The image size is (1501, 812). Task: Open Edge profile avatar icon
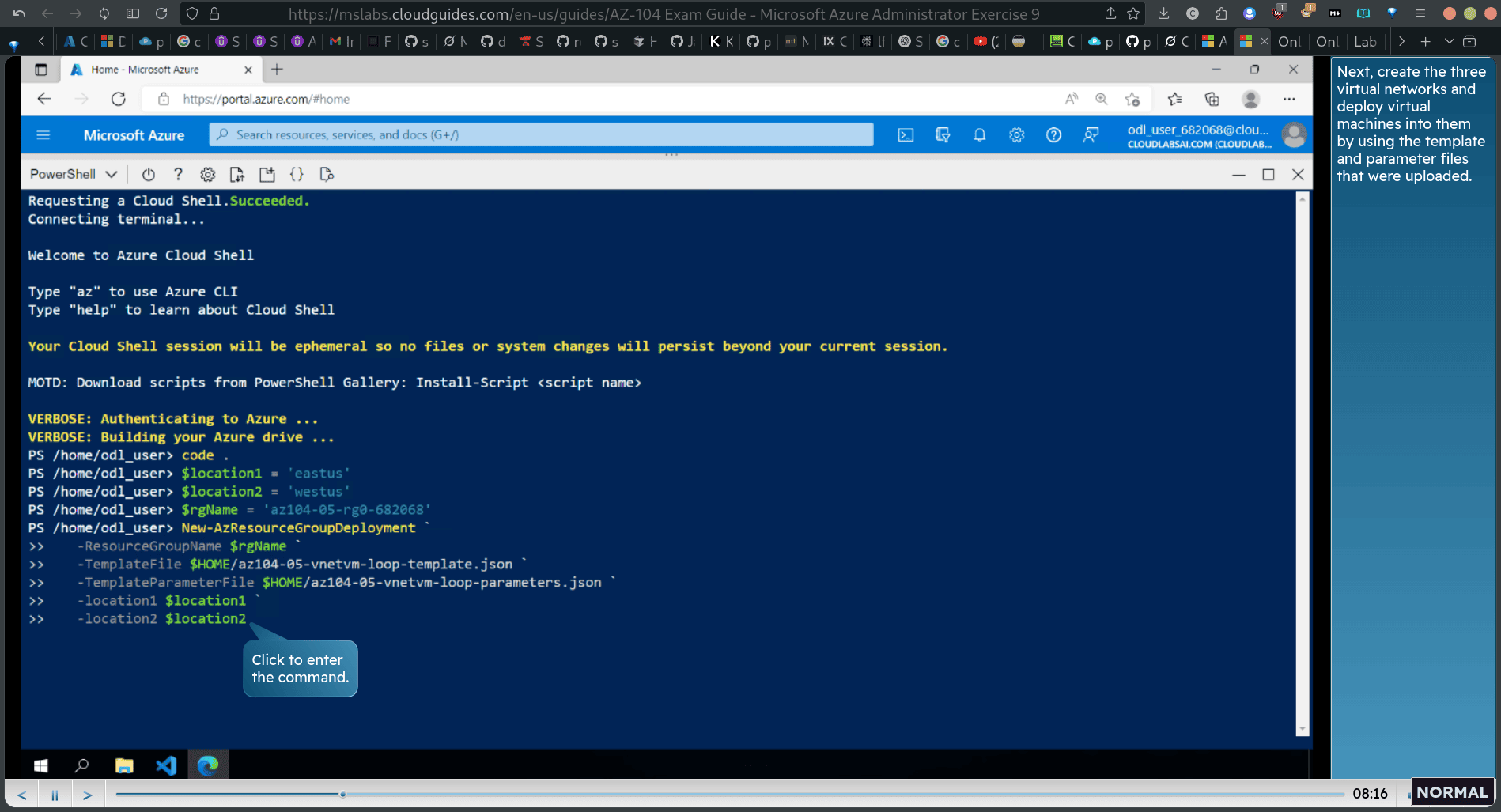click(x=1250, y=99)
